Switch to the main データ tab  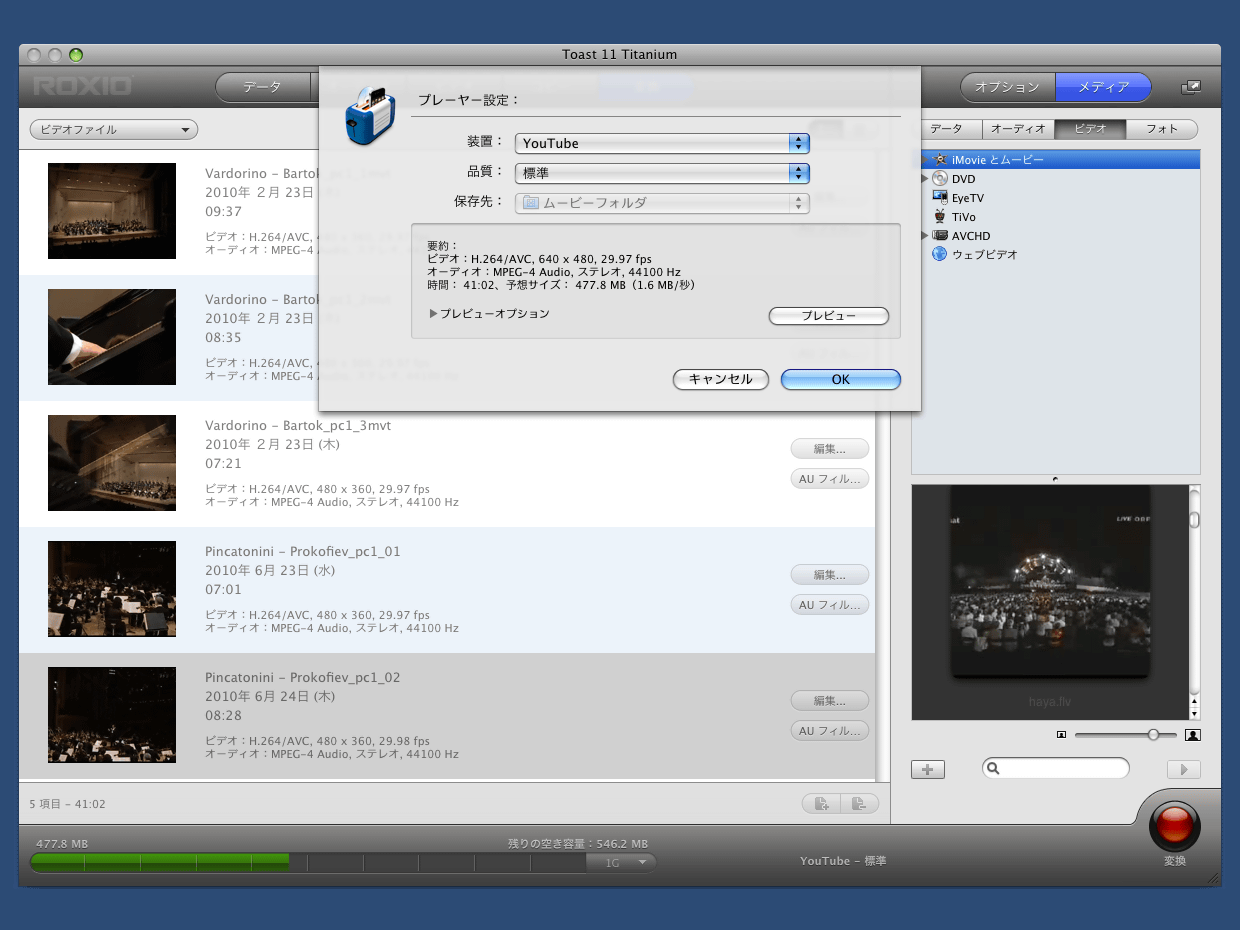pos(263,87)
